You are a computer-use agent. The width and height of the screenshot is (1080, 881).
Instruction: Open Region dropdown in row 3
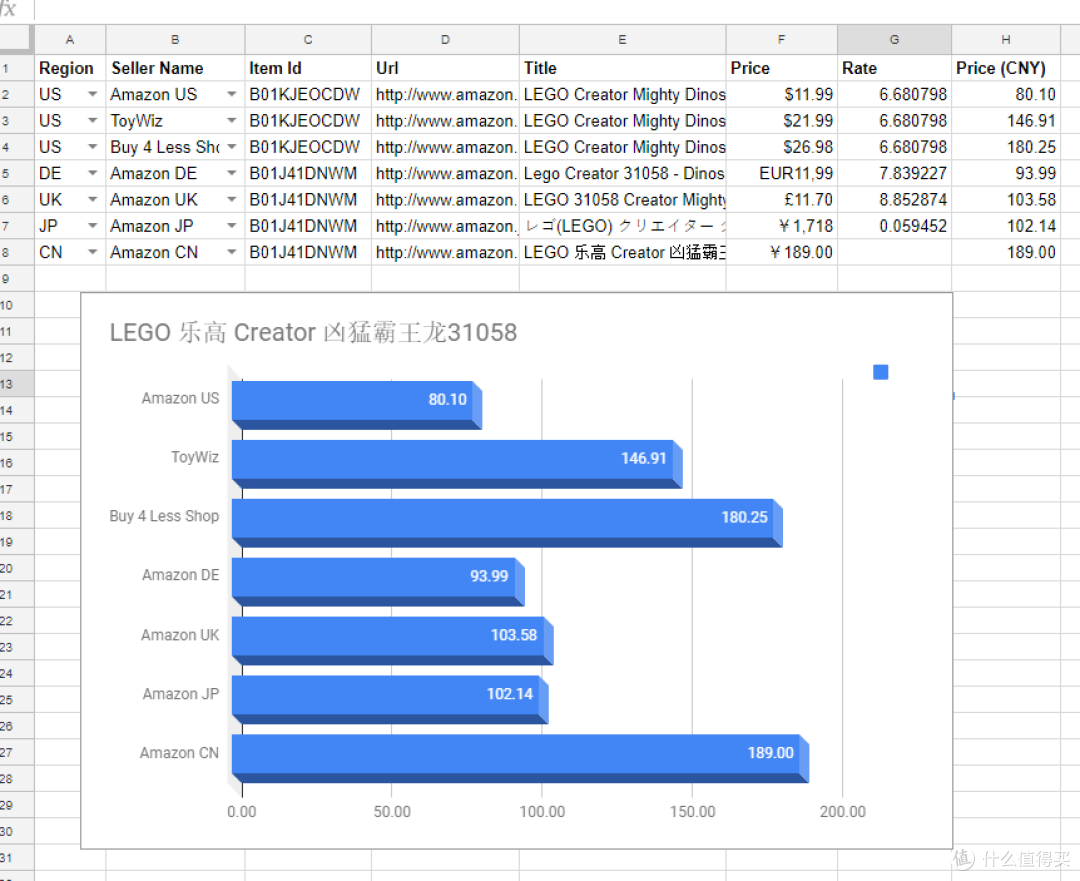pyautogui.click(x=92, y=121)
